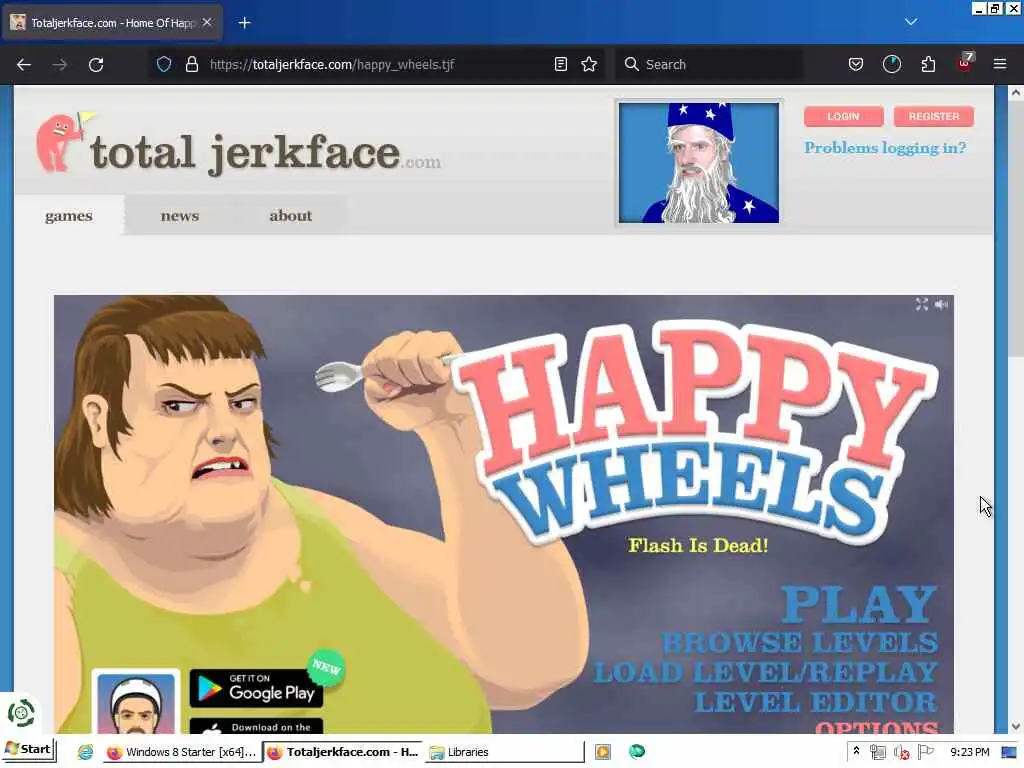Click the red LOGIN button
1024x768 pixels.
(843, 116)
